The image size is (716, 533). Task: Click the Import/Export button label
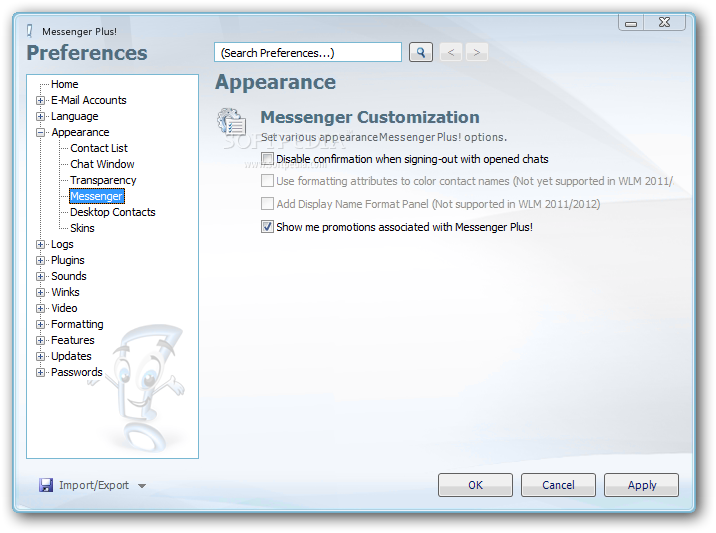pos(94,485)
